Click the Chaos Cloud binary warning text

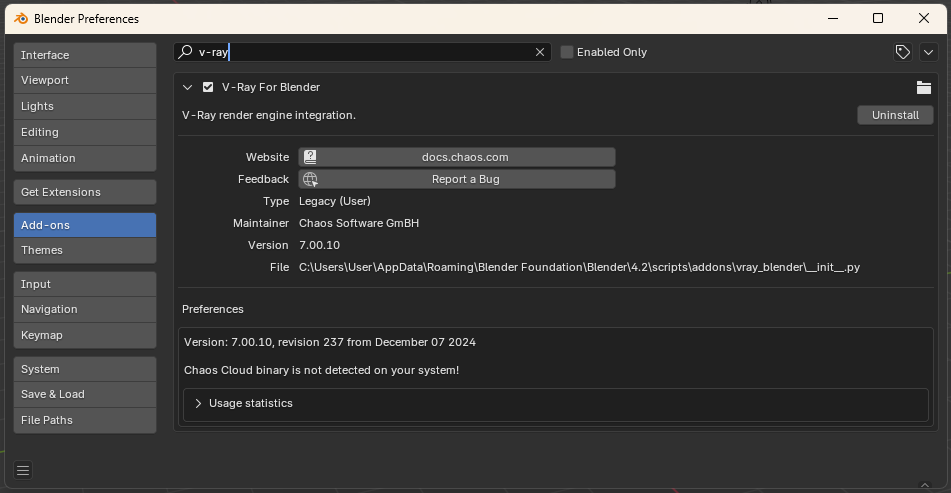321,370
